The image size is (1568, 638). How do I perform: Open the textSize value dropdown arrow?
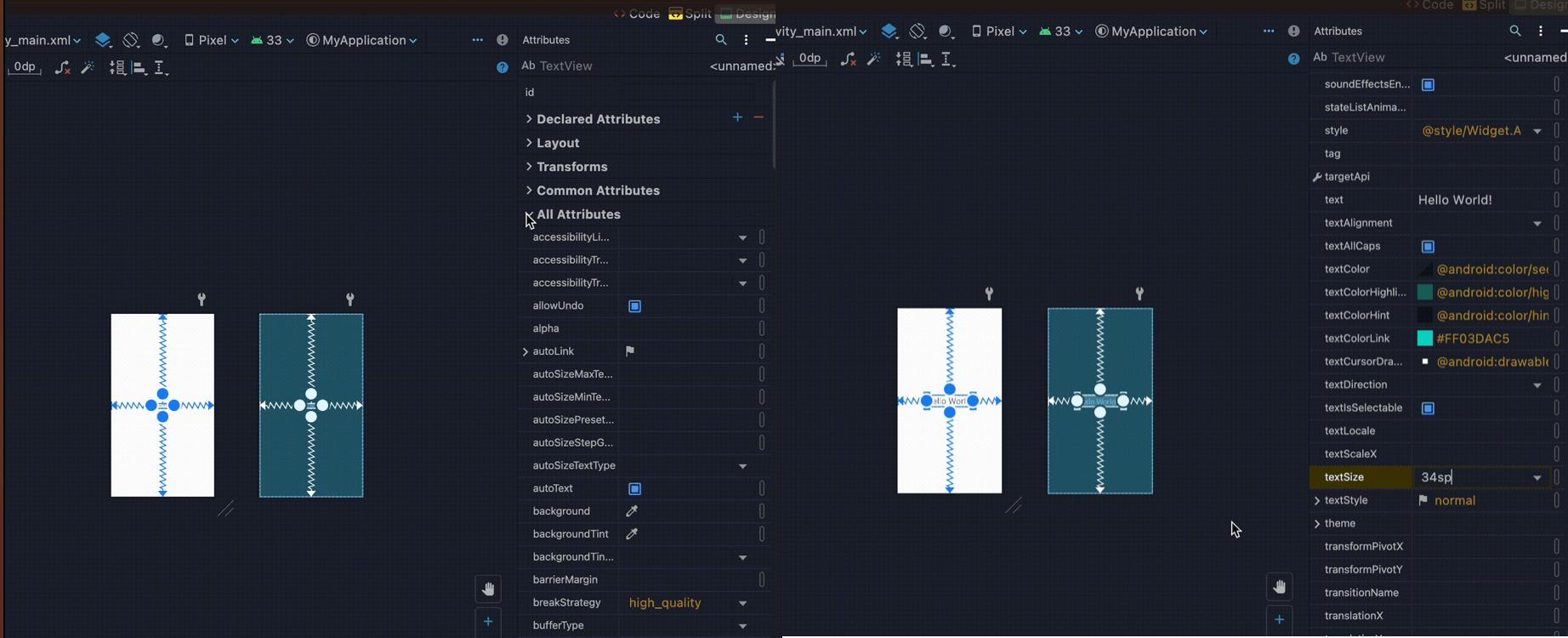[x=1537, y=477]
